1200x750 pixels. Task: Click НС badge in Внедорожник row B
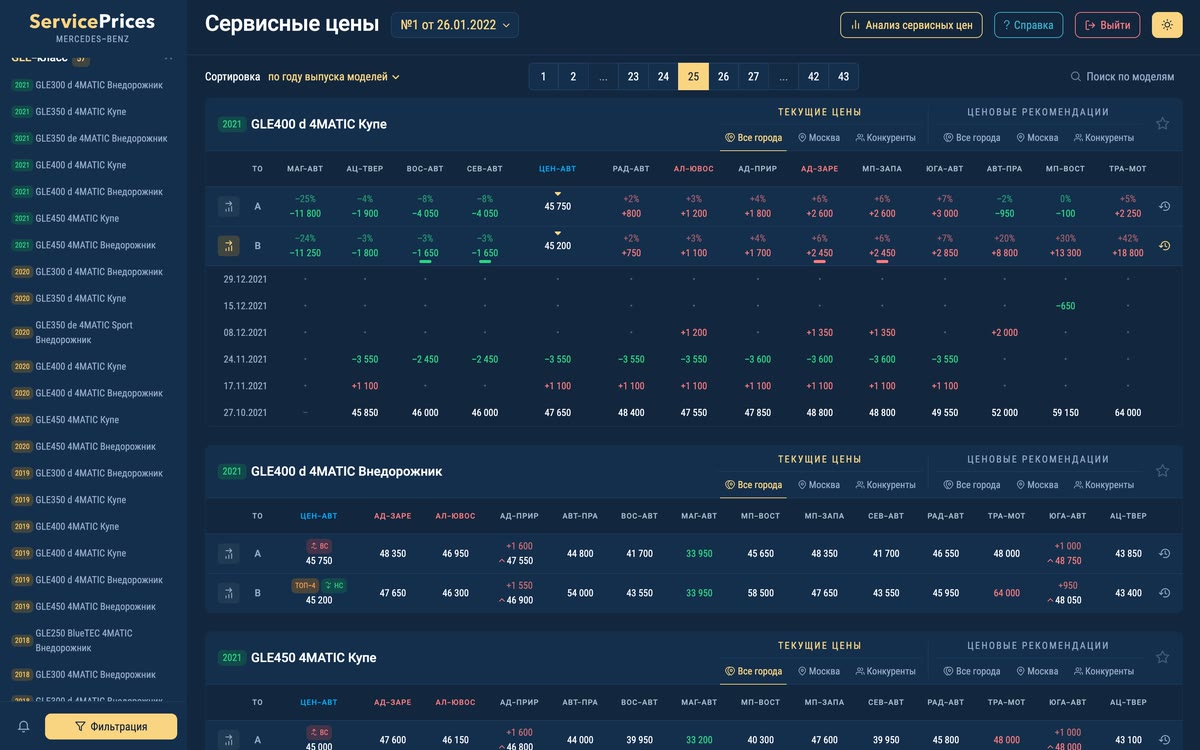coord(334,586)
